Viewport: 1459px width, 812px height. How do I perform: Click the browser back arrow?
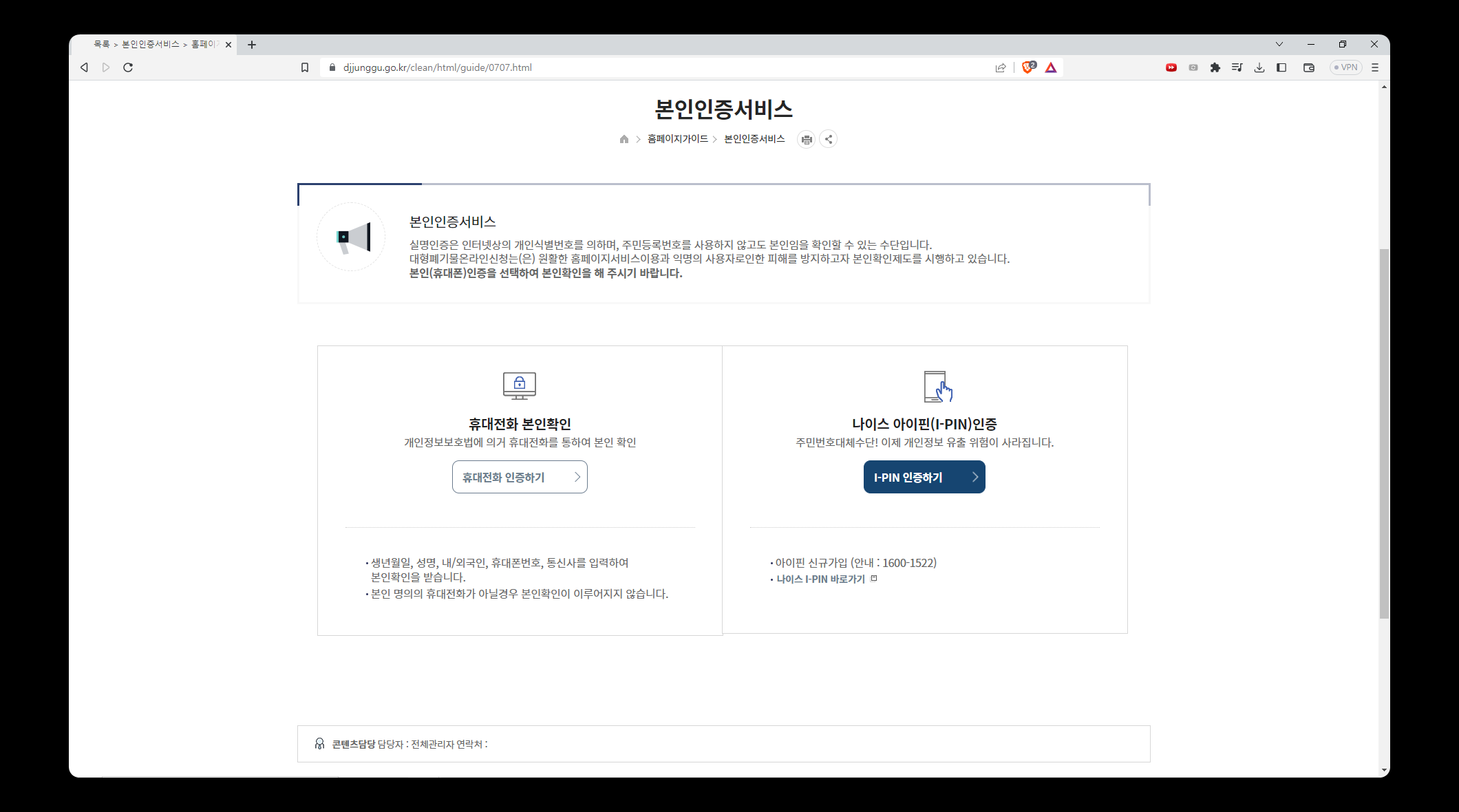tap(84, 67)
